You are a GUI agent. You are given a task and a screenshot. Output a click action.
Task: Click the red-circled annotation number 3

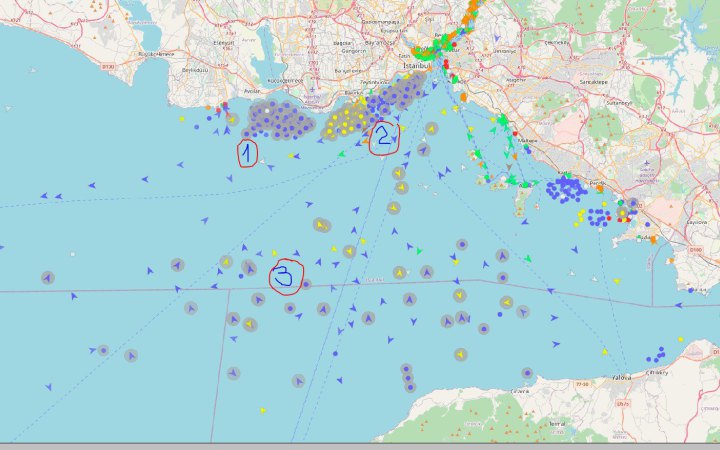285,277
